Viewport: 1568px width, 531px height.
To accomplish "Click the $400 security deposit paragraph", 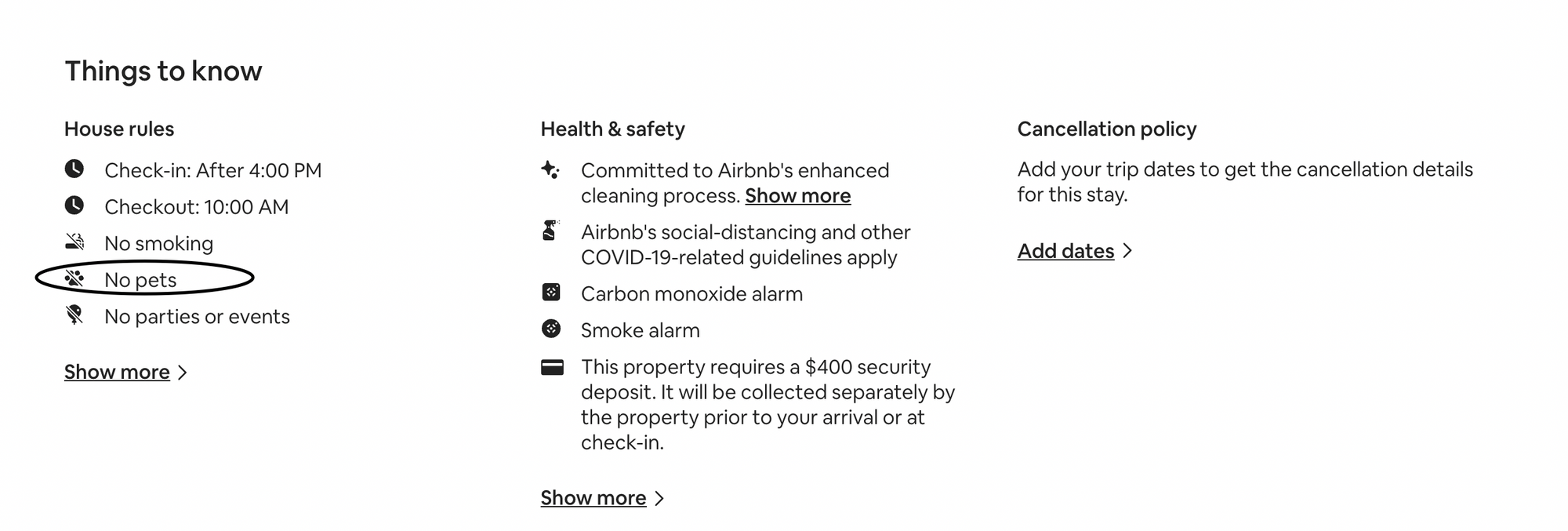I will coord(768,405).
